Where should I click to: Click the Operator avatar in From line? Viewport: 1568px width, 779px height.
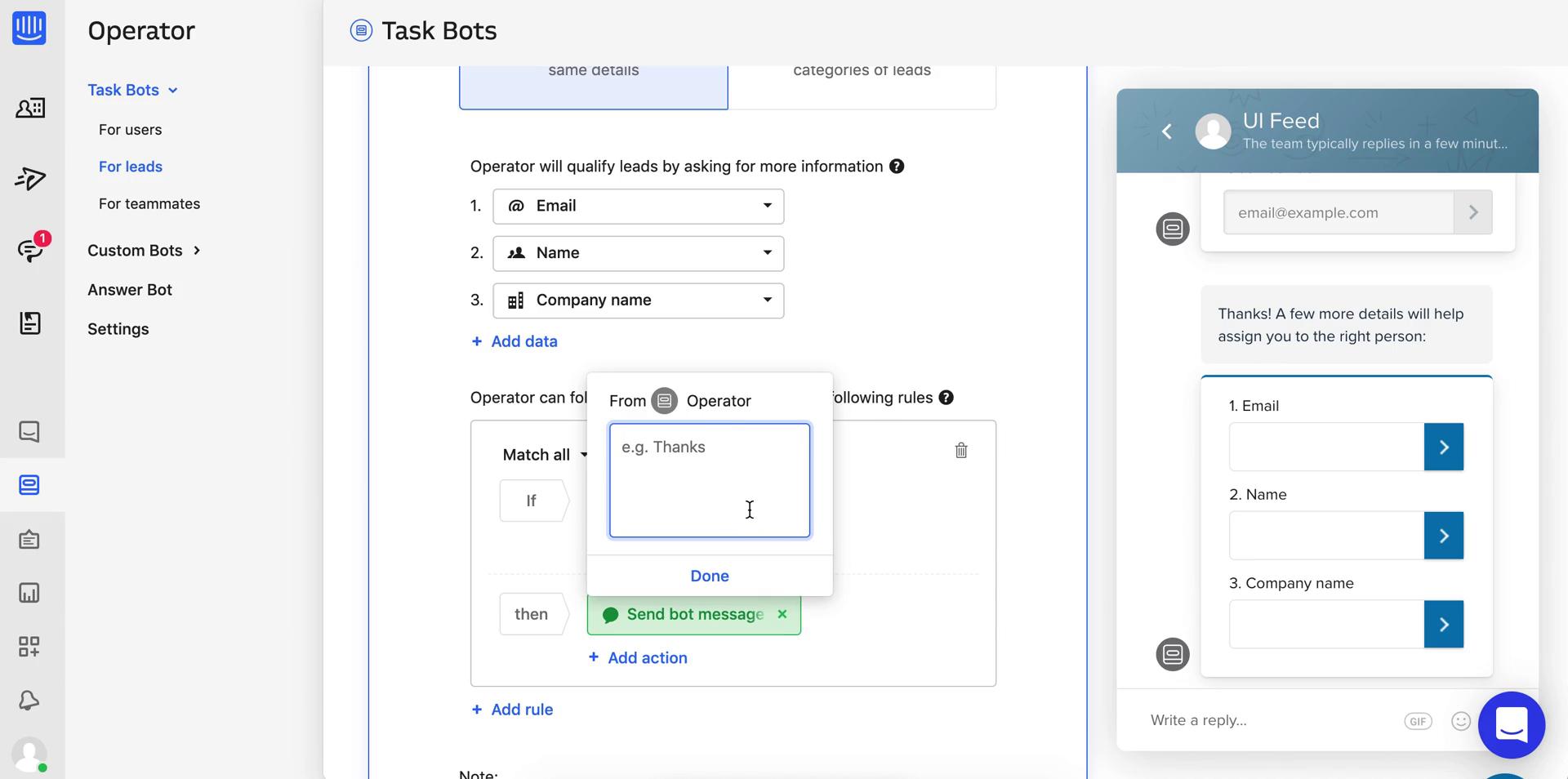coord(665,401)
